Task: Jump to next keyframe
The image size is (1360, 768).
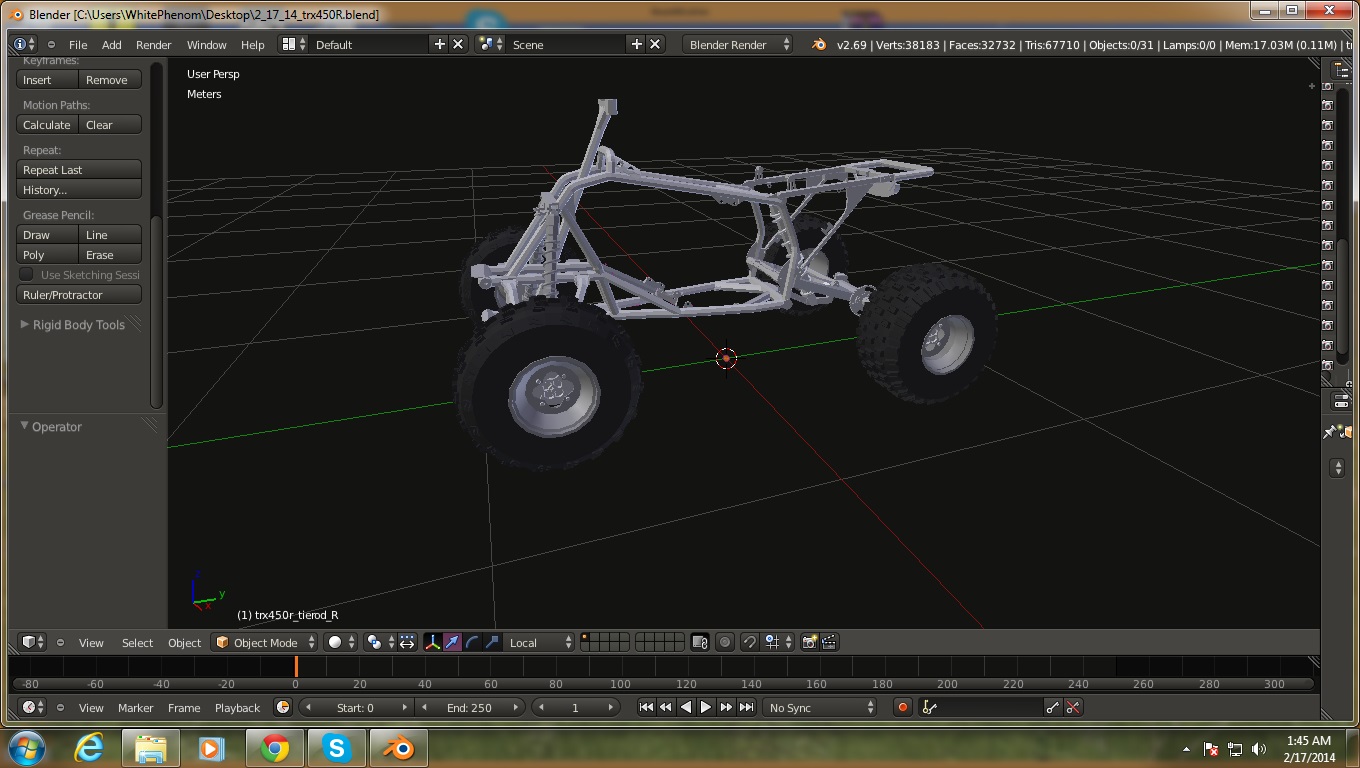Action: 726,707
